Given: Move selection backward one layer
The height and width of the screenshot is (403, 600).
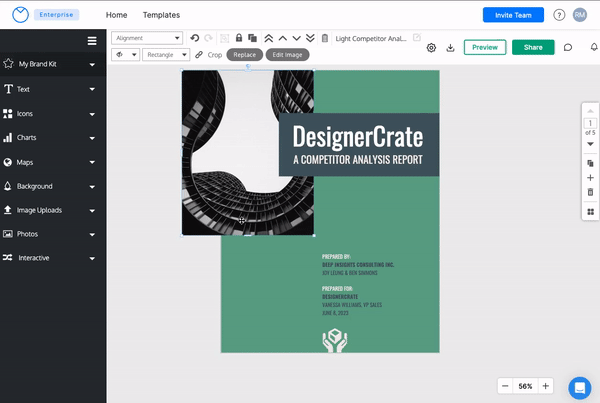Looking at the screenshot, I should (x=297, y=38).
